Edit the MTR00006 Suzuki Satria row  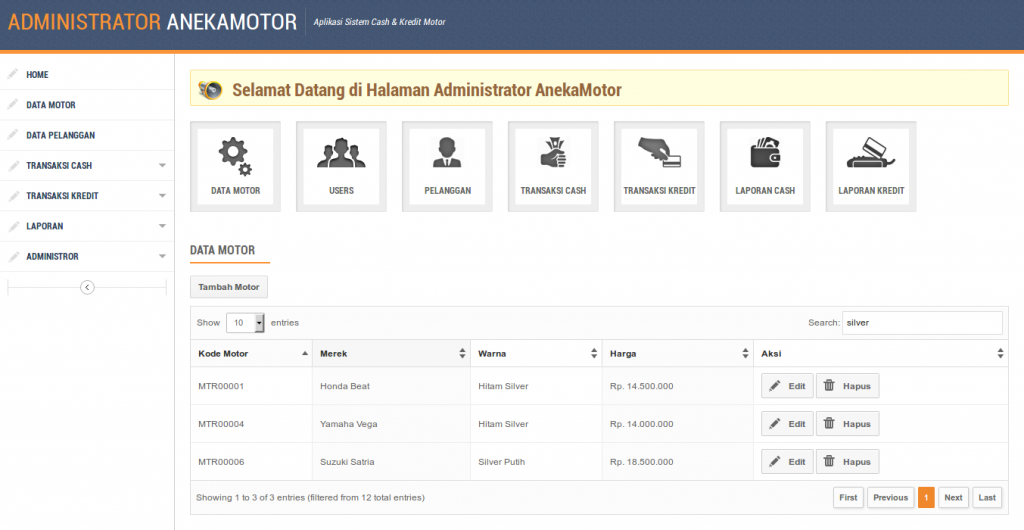(x=787, y=461)
